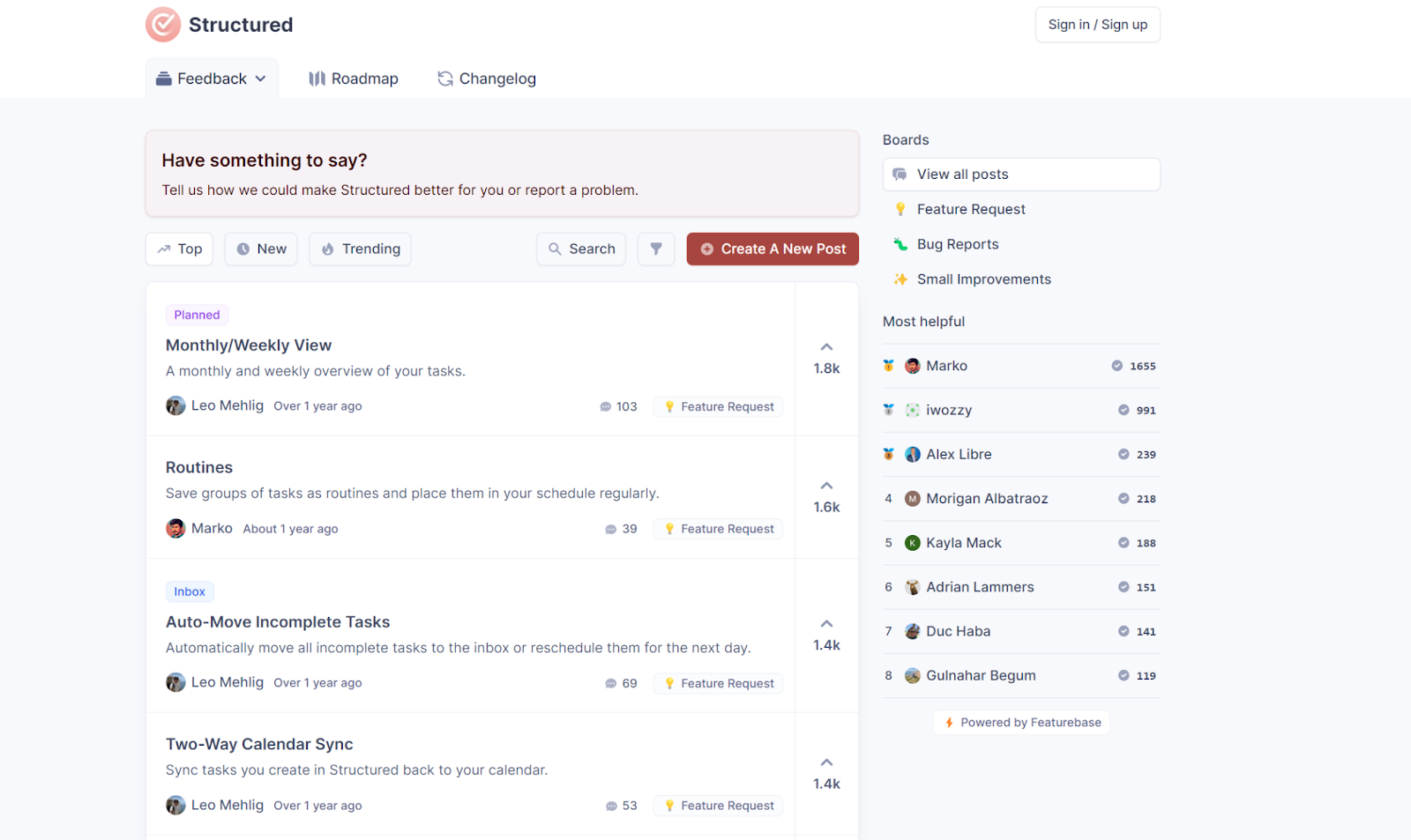Open Kayla Mack in Most helpful list
The width and height of the screenshot is (1411, 840).
[1021, 543]
